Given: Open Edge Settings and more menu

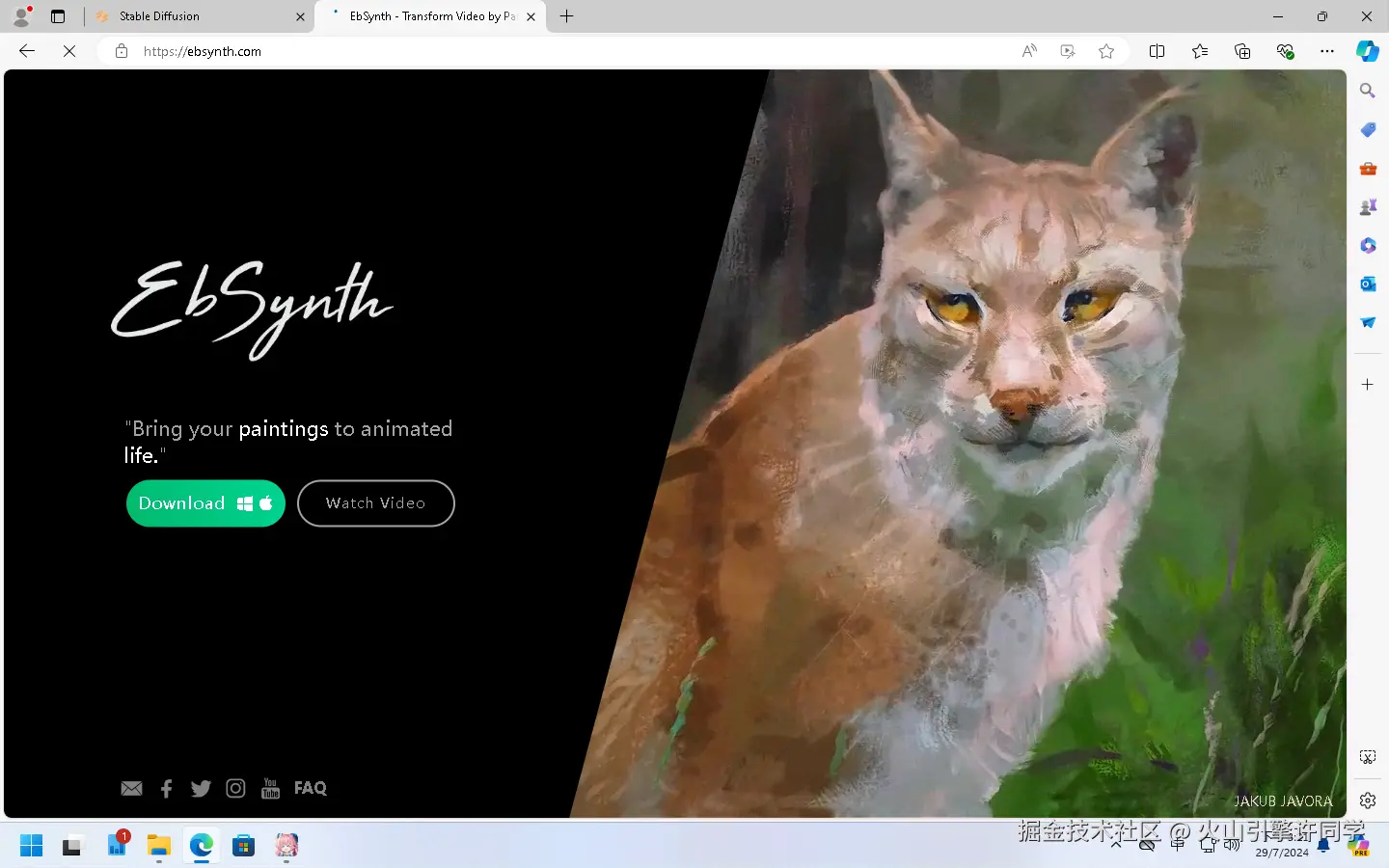Looking at the screenshot, I should pos(1327,51).
